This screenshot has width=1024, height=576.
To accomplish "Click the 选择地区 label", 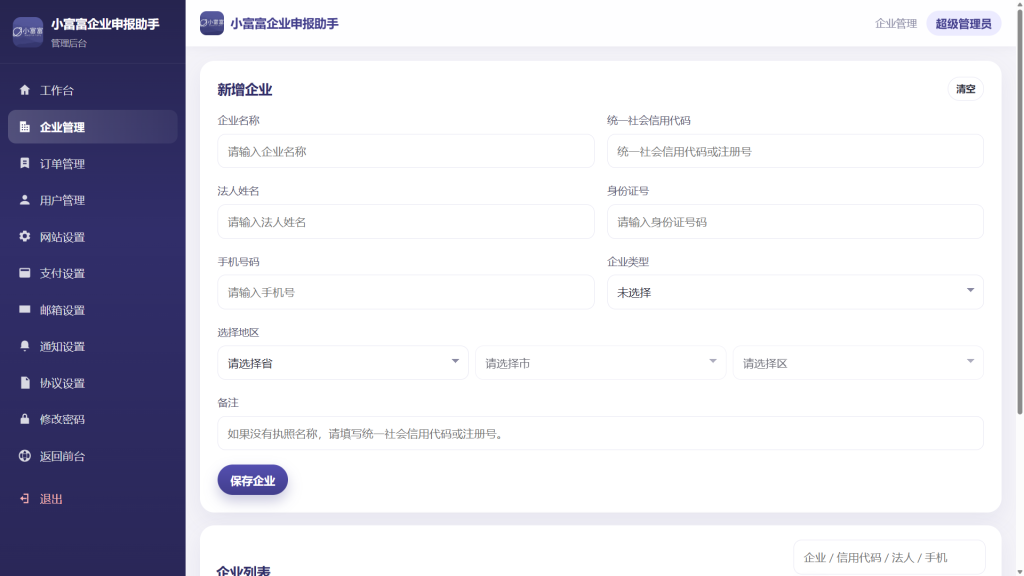I will pos(238,332).
